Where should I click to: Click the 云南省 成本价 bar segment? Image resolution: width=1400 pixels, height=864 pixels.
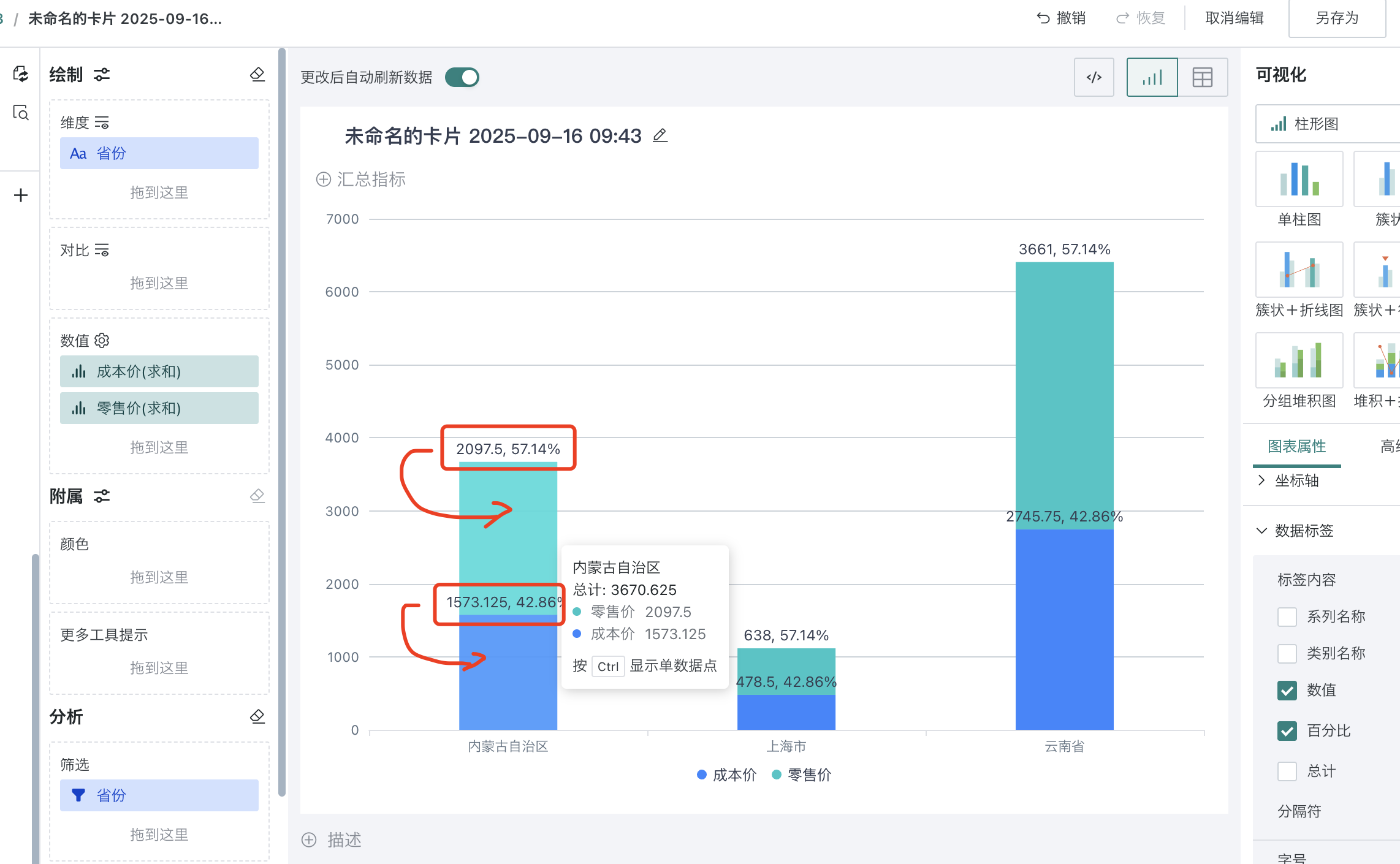click(1065, 629)
